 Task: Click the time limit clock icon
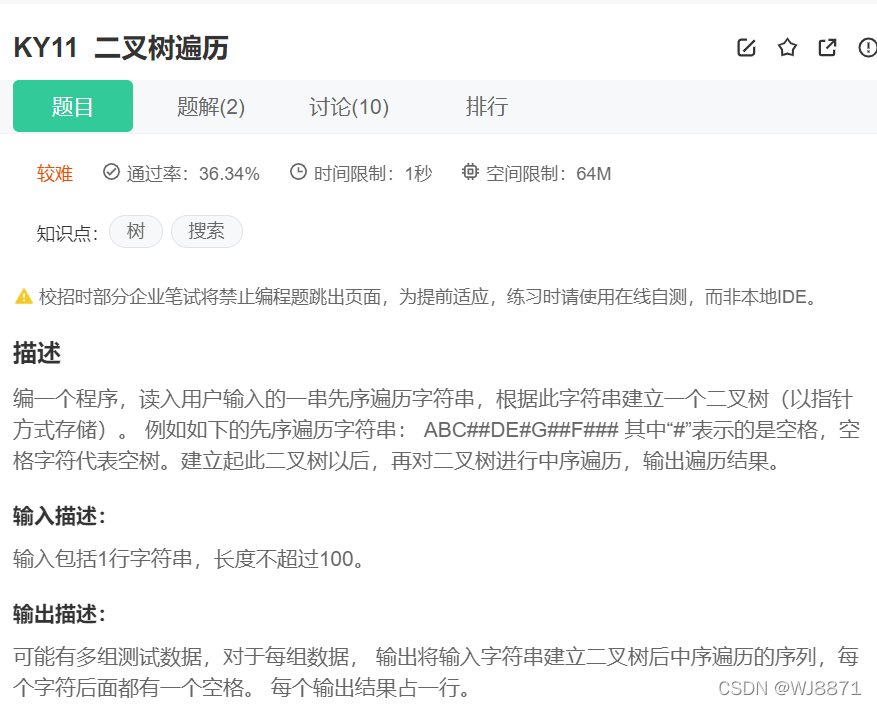[298, 172]
